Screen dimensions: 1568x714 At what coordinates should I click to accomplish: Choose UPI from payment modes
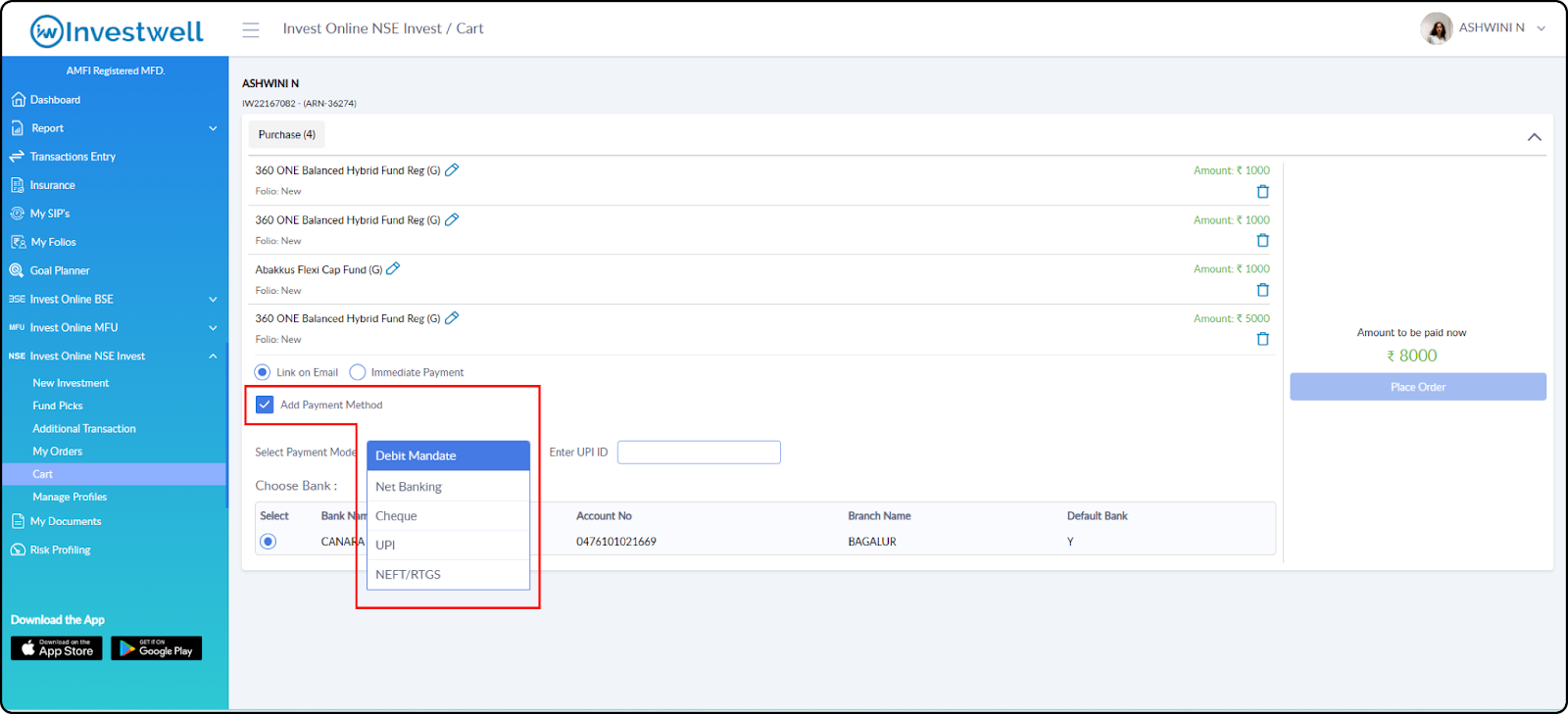click(448, 546)
